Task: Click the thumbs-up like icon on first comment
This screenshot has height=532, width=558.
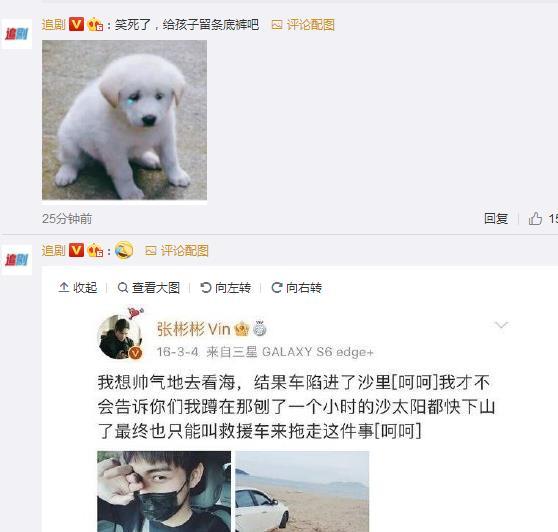Action: tap(535, 218)
